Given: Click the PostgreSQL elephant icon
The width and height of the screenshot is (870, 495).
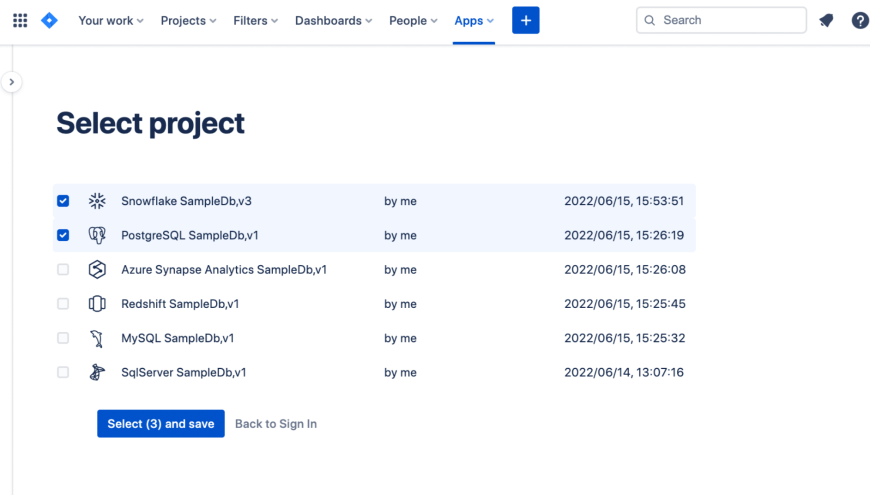Looking at the screenshot, I should pos(97,236).
